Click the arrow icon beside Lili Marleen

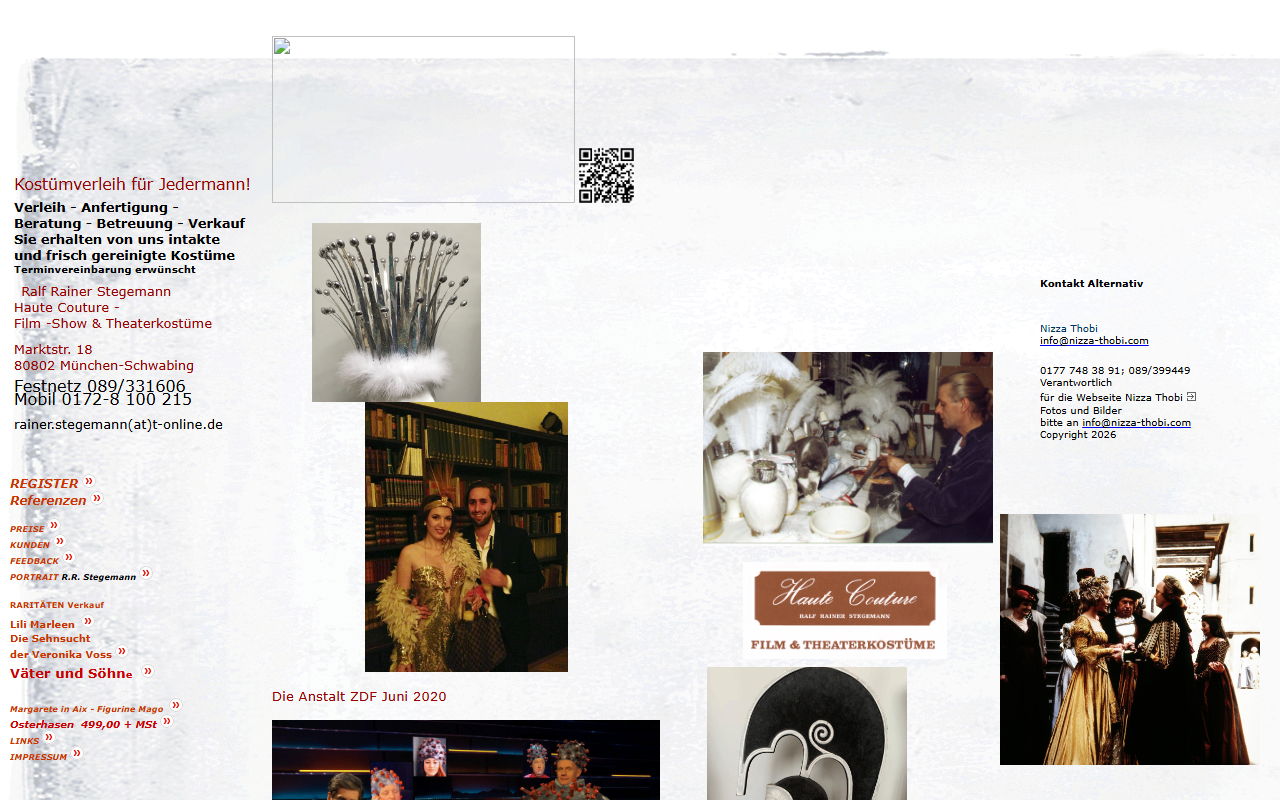point(88,622)
